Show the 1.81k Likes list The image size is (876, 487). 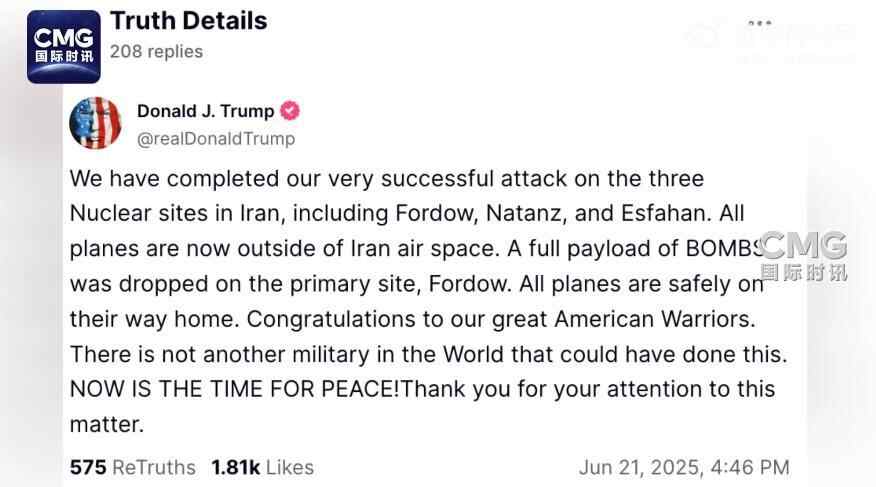click(x=262, y=467)
